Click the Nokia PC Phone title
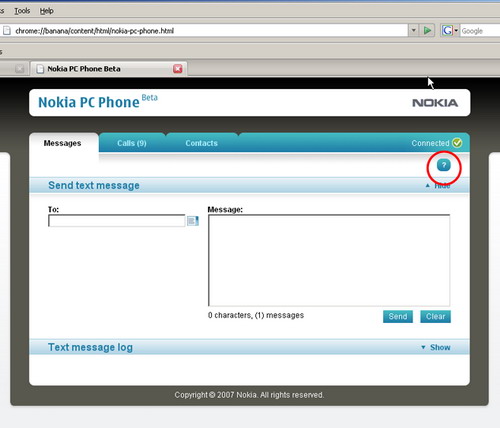The image size is (500, 428). 89,102
